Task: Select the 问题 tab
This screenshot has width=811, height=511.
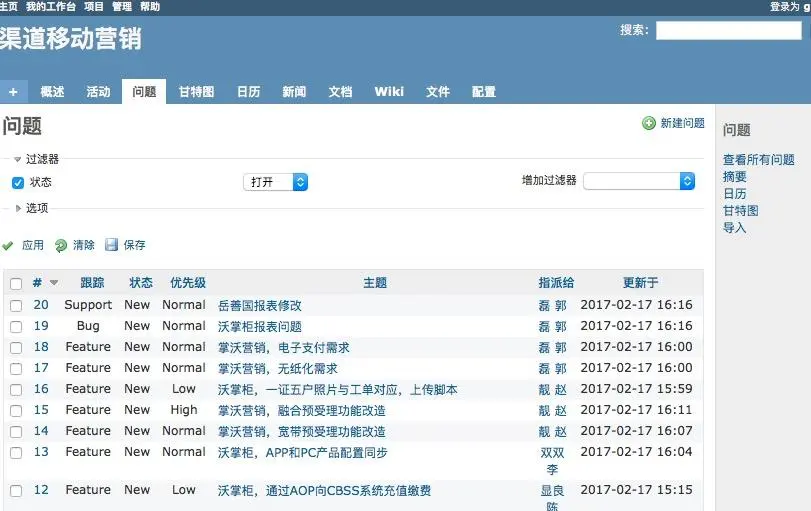Action: pyautogui.click(x=144, y=92)
